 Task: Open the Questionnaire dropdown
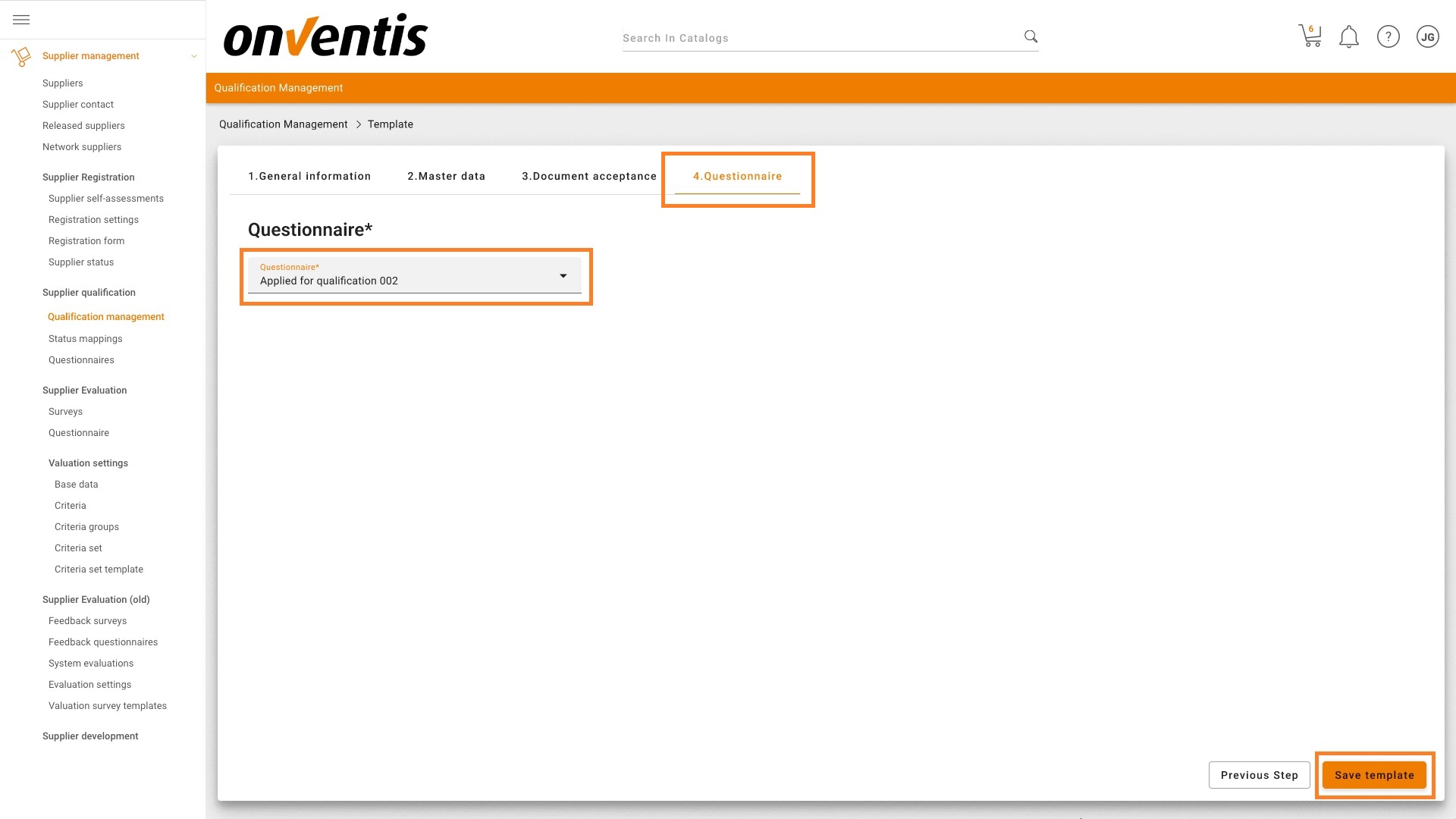click(x=414, y=275)
